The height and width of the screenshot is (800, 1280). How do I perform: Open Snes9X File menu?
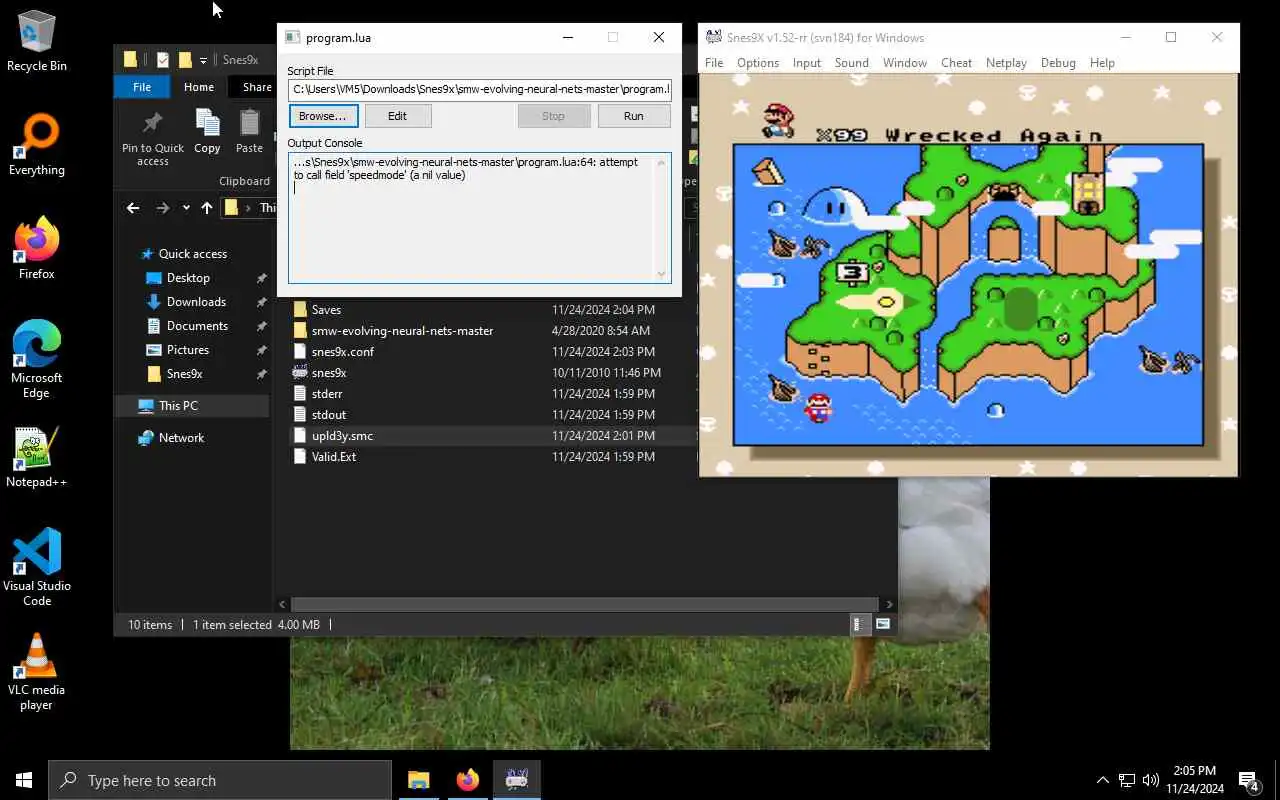click(714, 62)
